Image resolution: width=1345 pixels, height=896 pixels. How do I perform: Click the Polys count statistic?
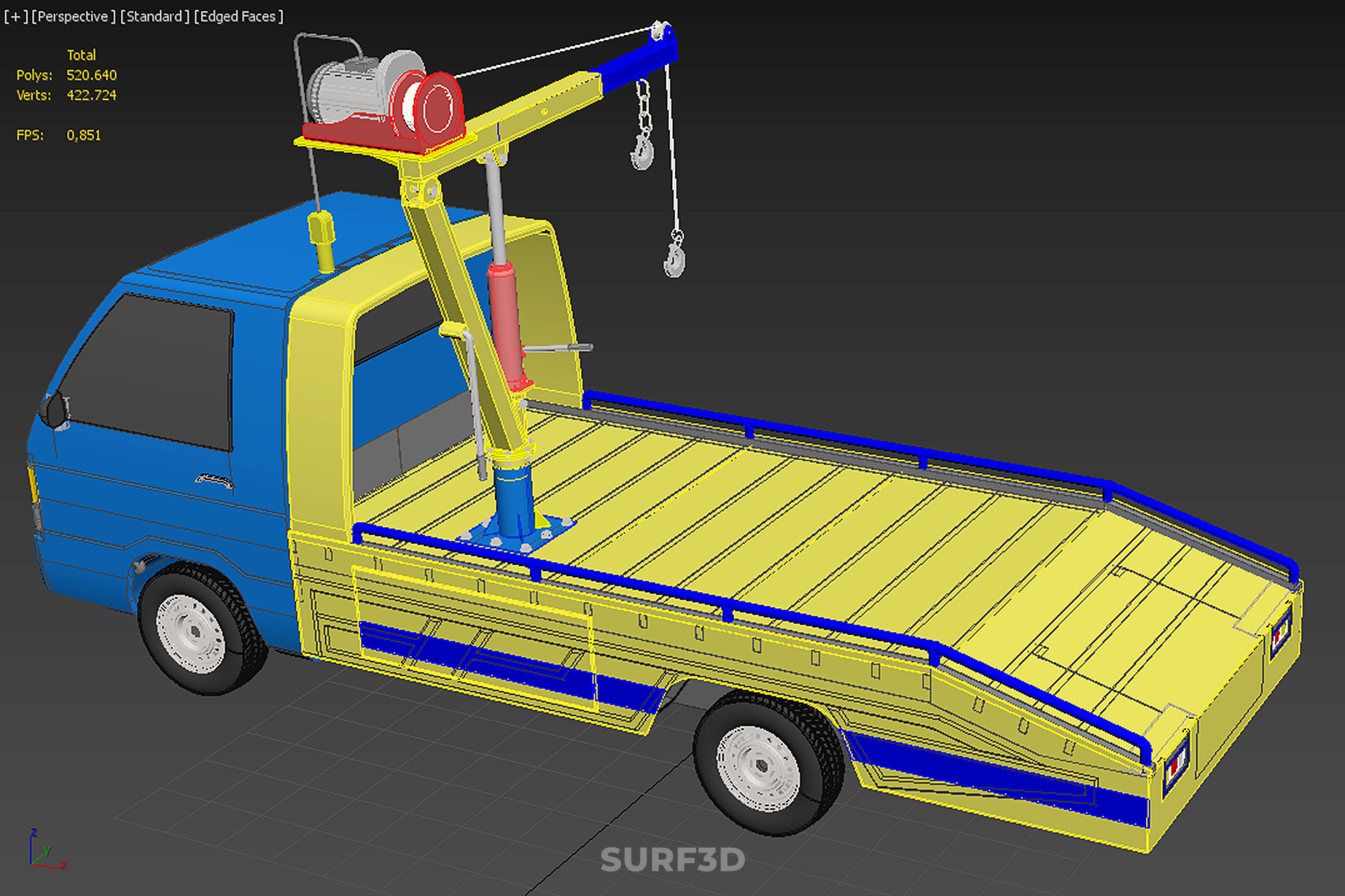[91, 75]
